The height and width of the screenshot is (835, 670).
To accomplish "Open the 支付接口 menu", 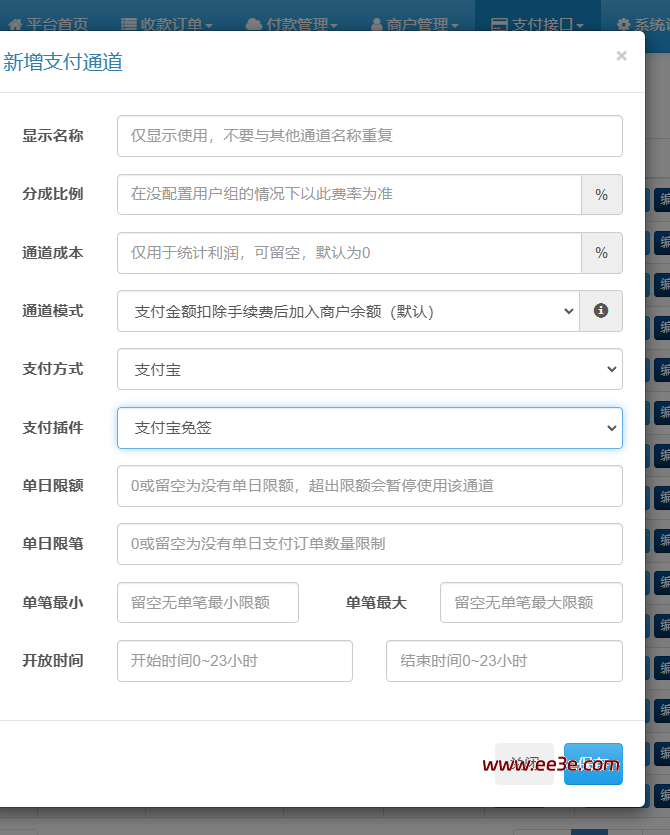I will point(536,24).
